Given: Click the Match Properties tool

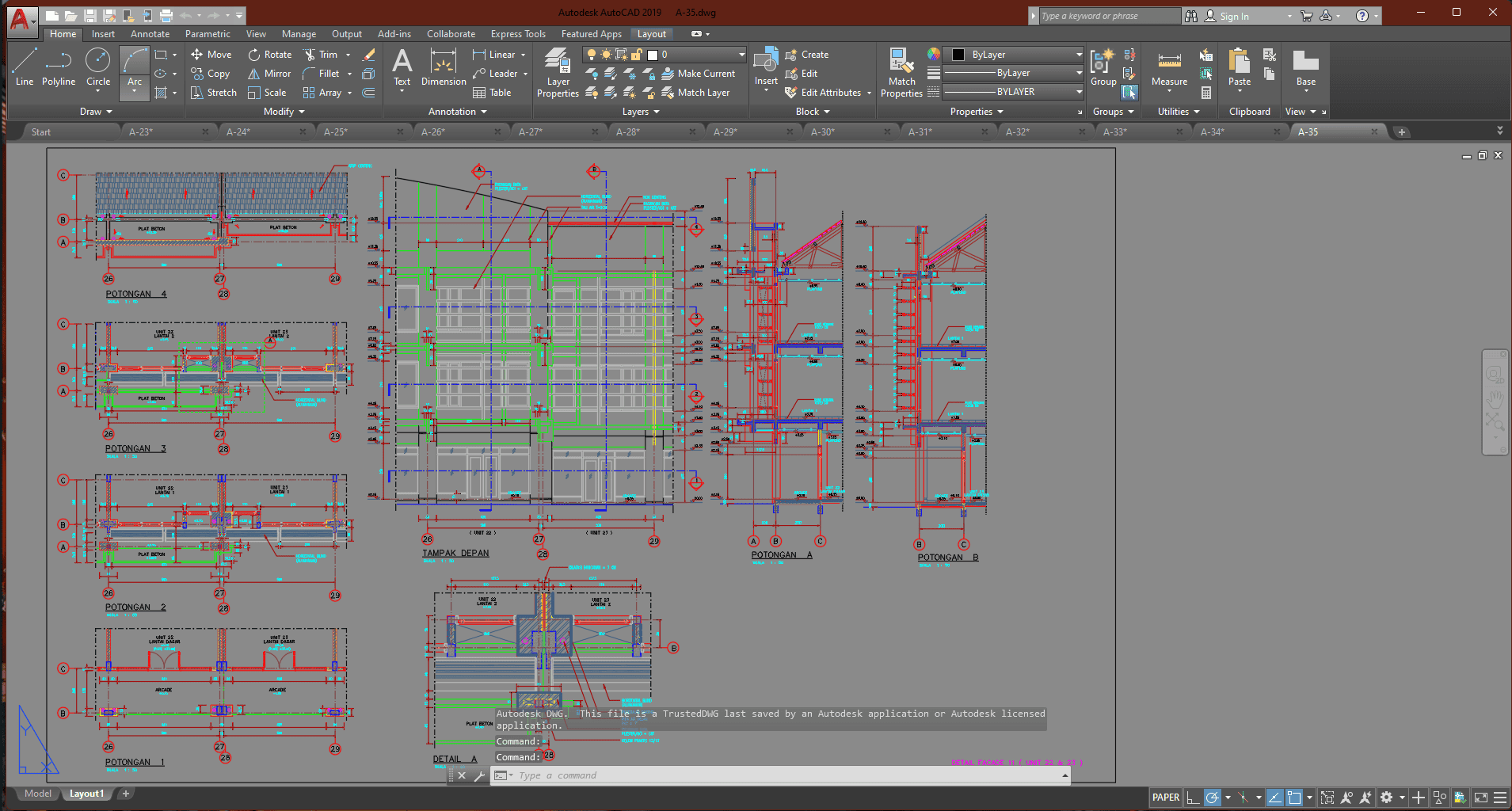Looking at the screenshot, I should [901, 72].
